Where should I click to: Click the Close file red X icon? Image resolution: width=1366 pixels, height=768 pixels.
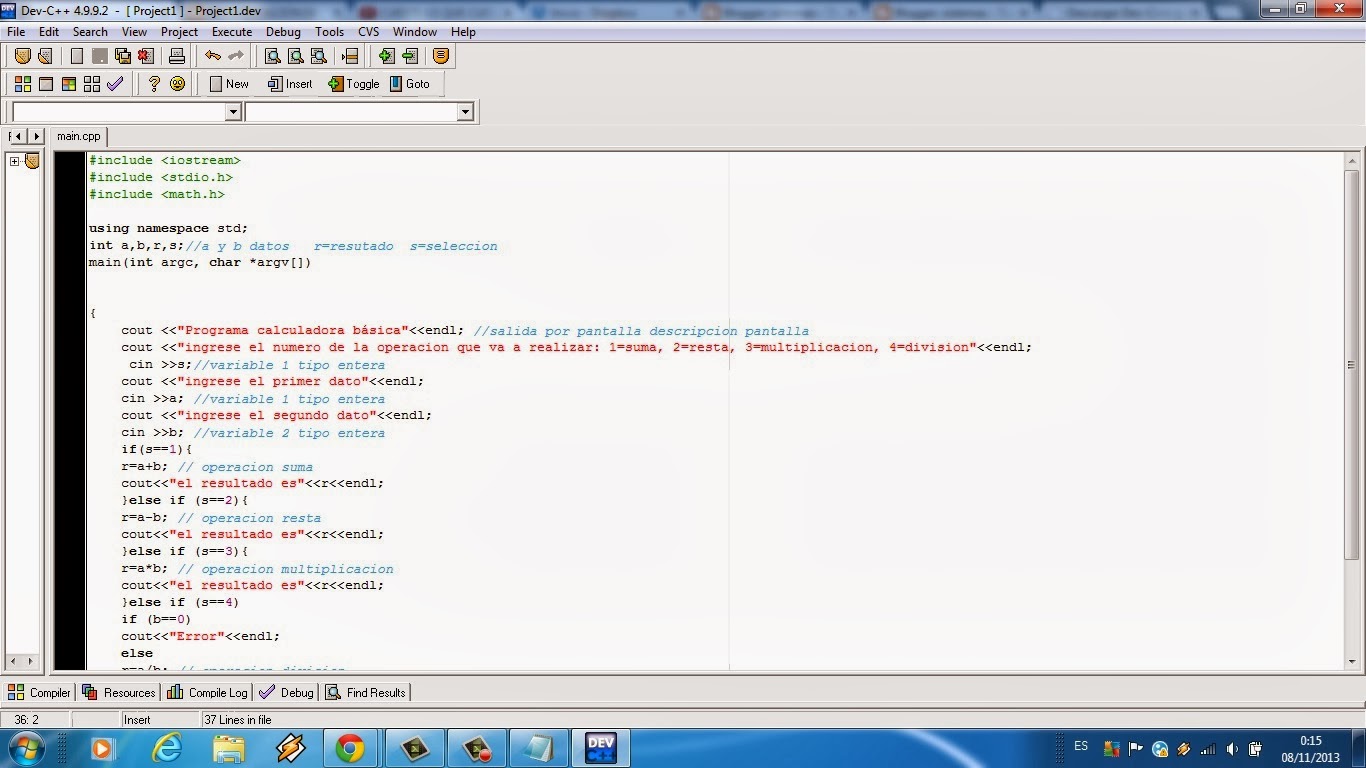tap(146, 56)
